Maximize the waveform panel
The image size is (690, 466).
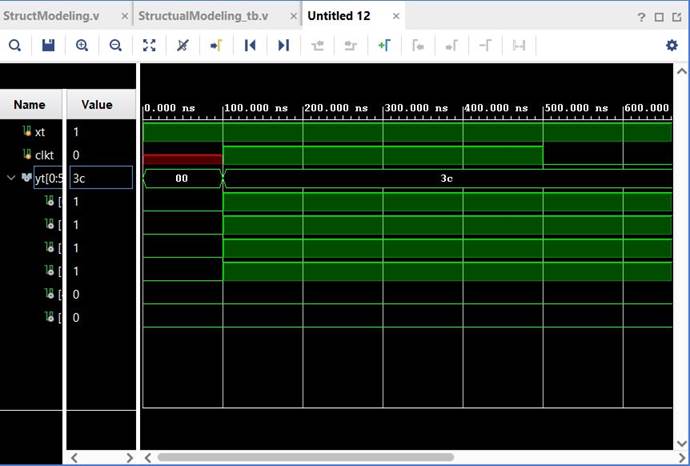(x=659, y=17)
